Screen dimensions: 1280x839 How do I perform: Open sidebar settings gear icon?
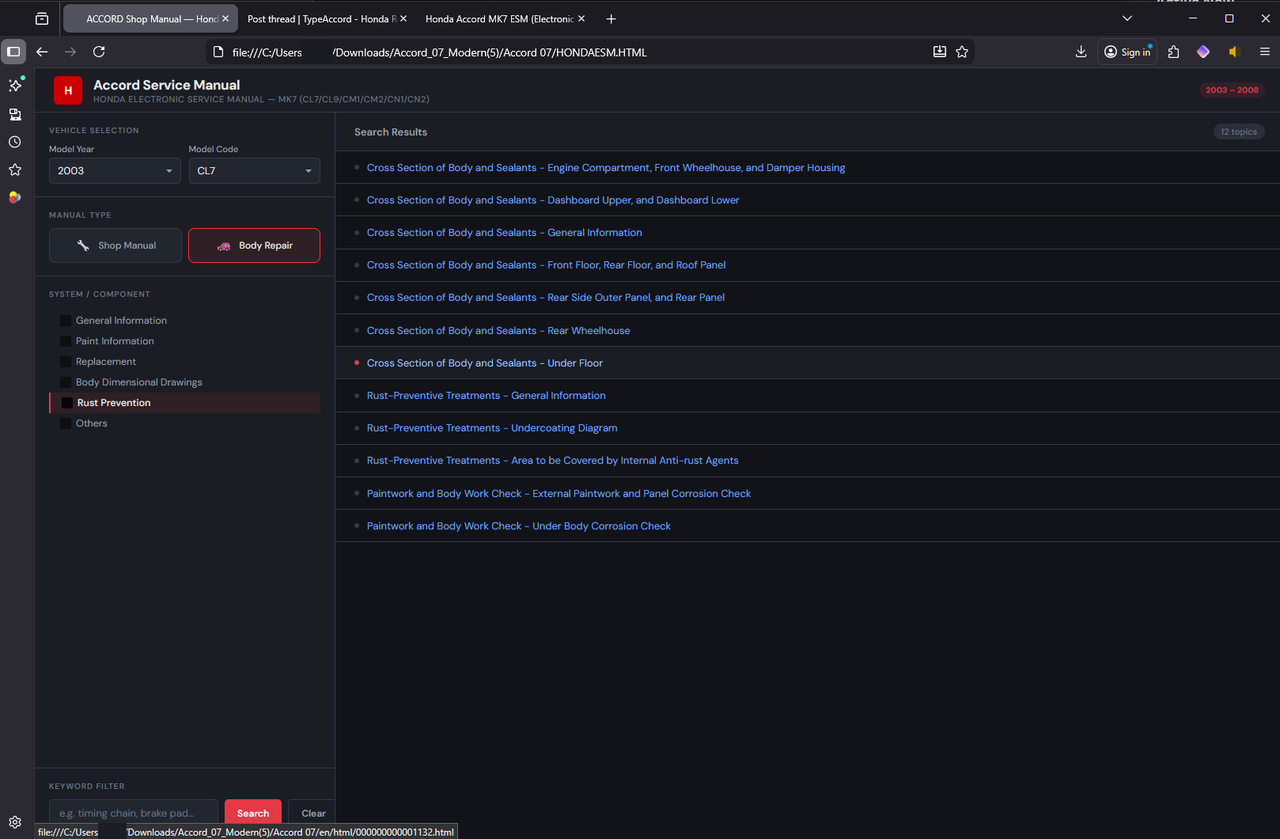(15, 823)
